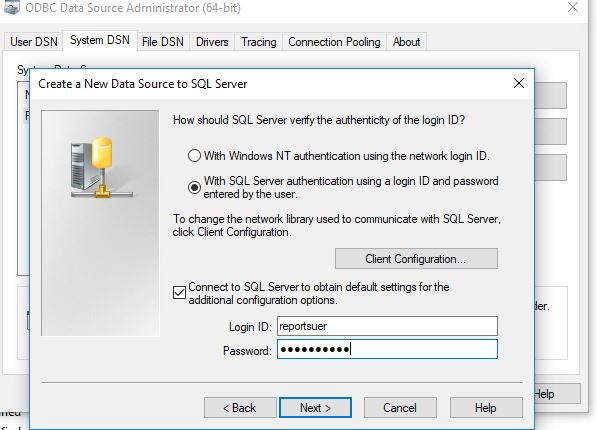Open Help in the wizard dialog
Screen dimensions: 597x430
tap(486, 408)
